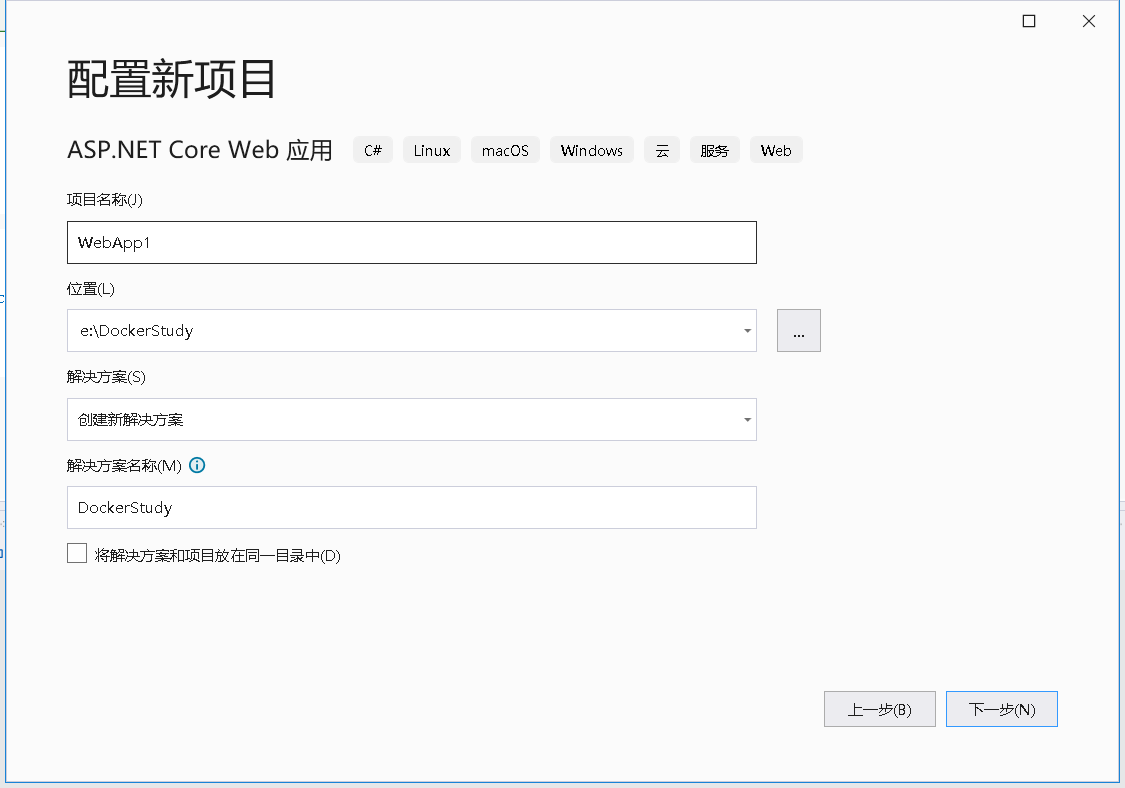
Task: Click the macOS platform tag
Action: 505,150
